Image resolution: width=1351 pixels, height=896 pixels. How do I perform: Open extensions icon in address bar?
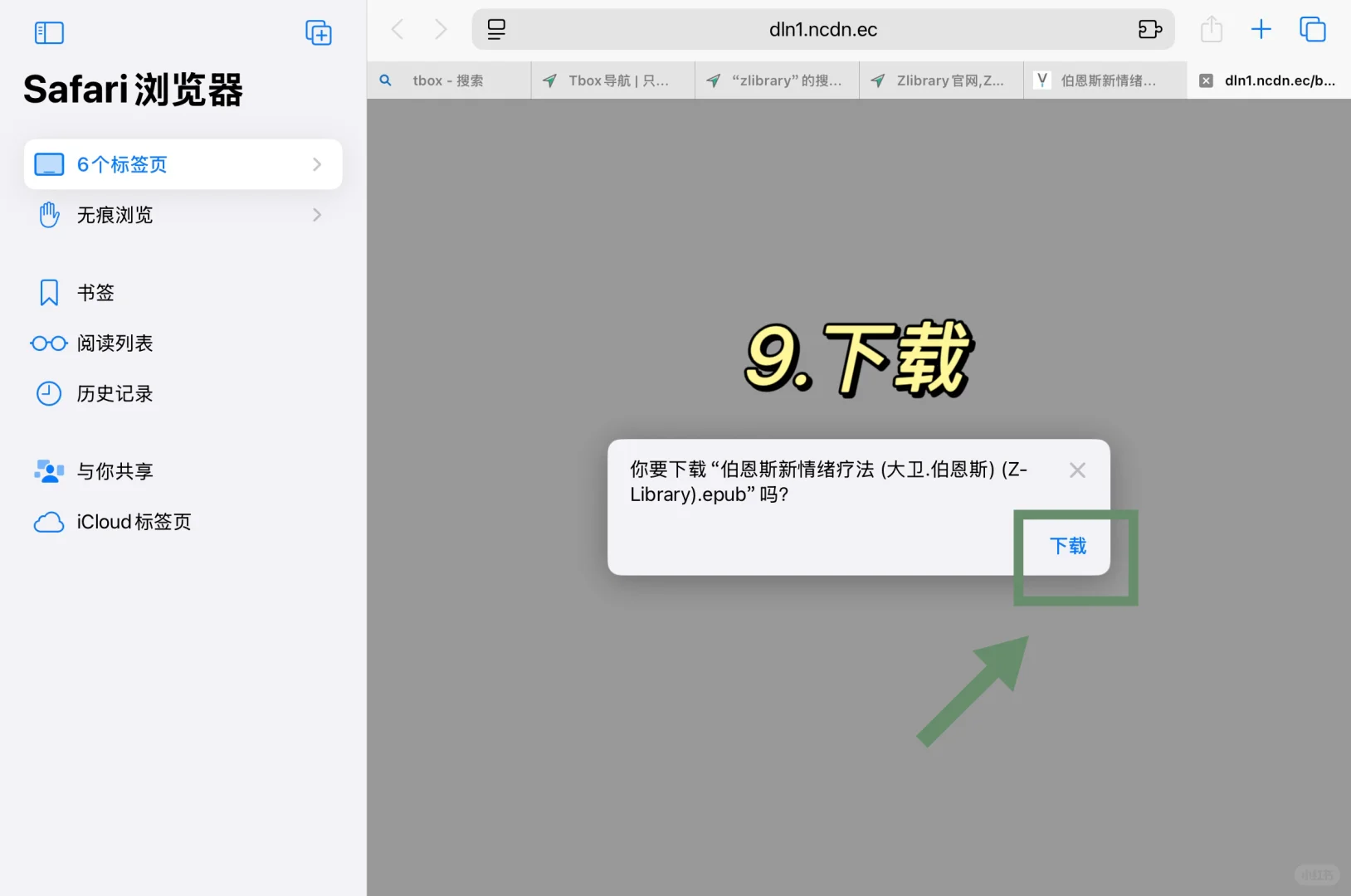point(1150,30)
